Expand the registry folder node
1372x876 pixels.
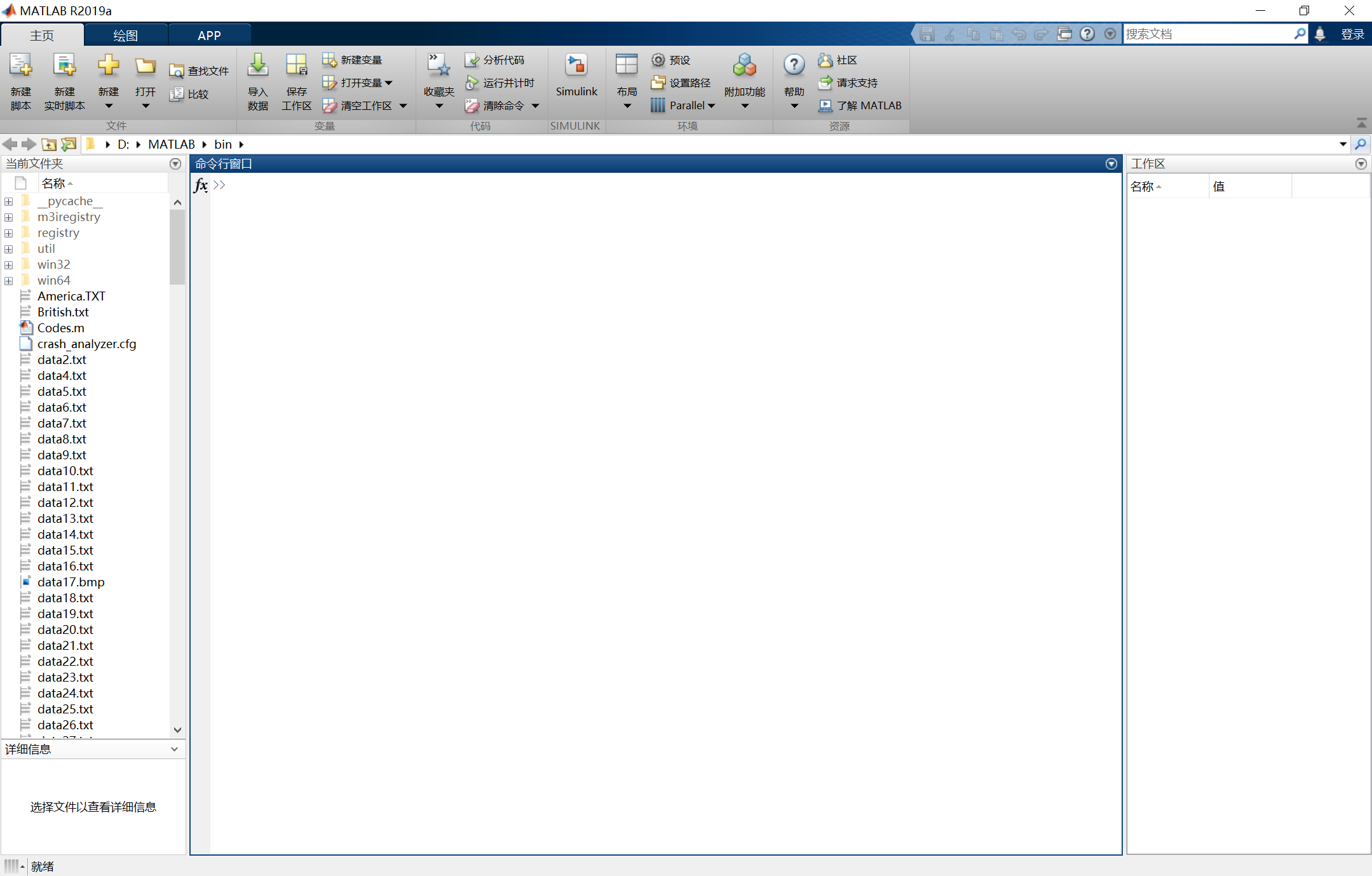click(9, 233)
